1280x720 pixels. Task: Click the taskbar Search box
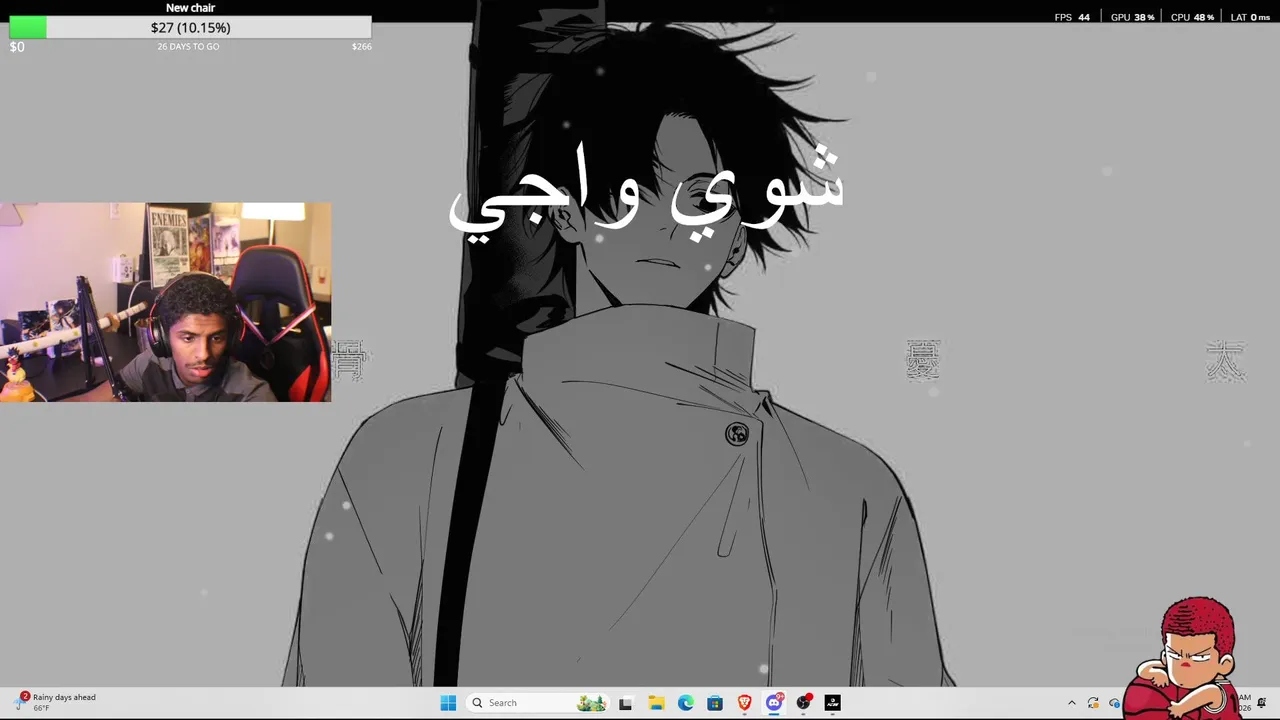pyautogui.click(x=539, y=703)
